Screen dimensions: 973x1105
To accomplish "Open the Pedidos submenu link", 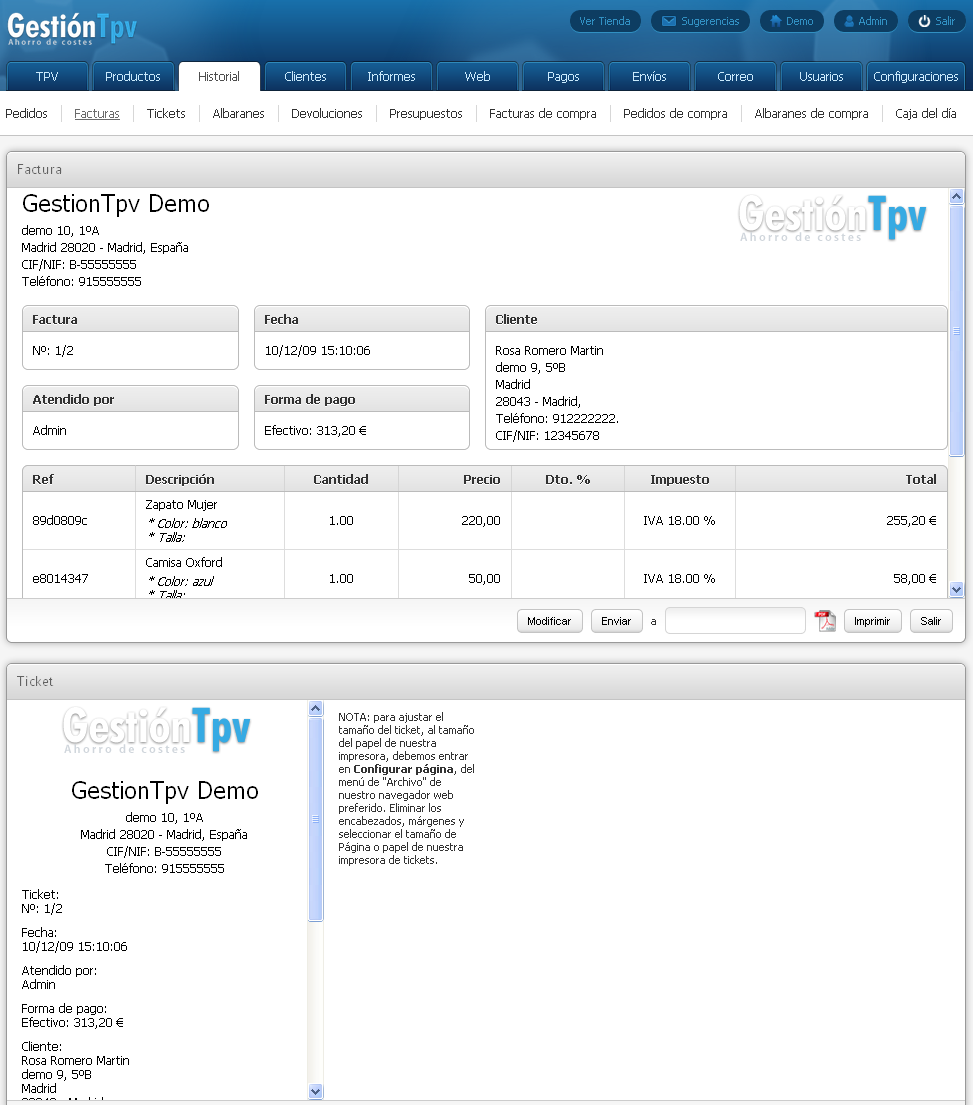I will 26,113.
